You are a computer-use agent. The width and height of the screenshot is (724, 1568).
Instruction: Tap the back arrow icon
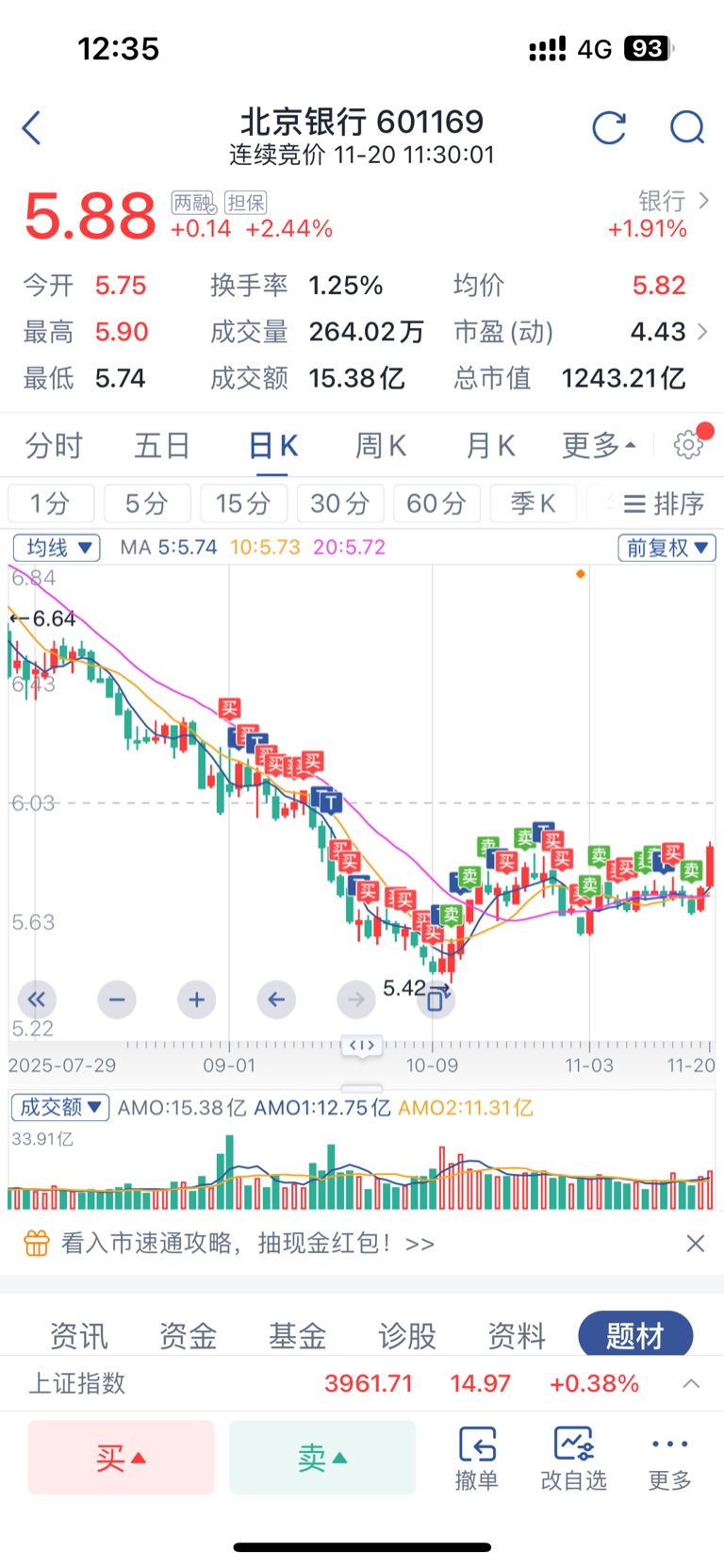pyautogui.click(x=32, y=128)
